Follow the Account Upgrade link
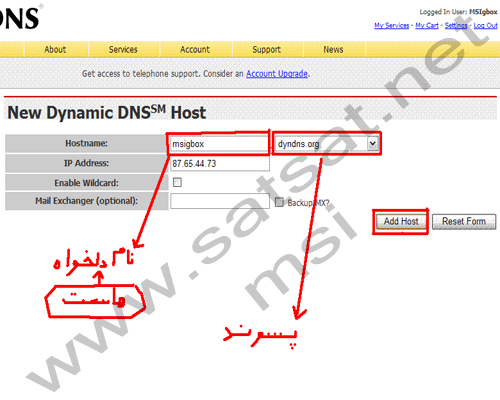 277,74
